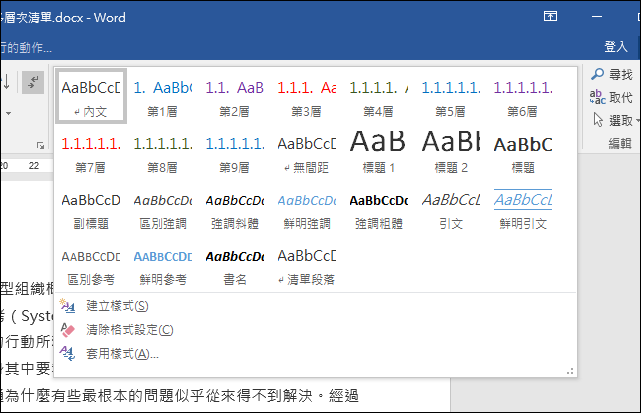Apply the 第7層 style

coord(91,153)
